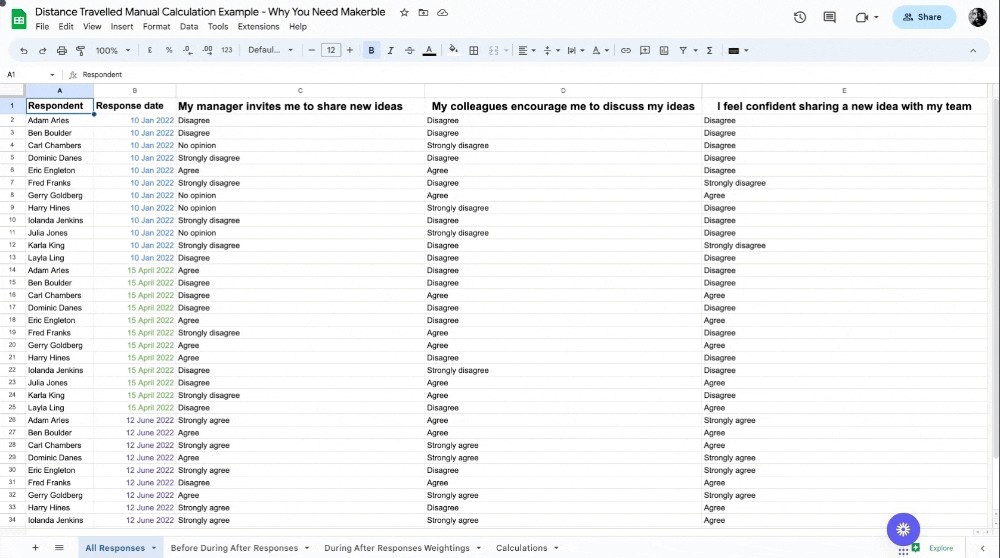Click the A1 name box
Viewport: 1000px width, 558px height.
(x=30, y=75)
